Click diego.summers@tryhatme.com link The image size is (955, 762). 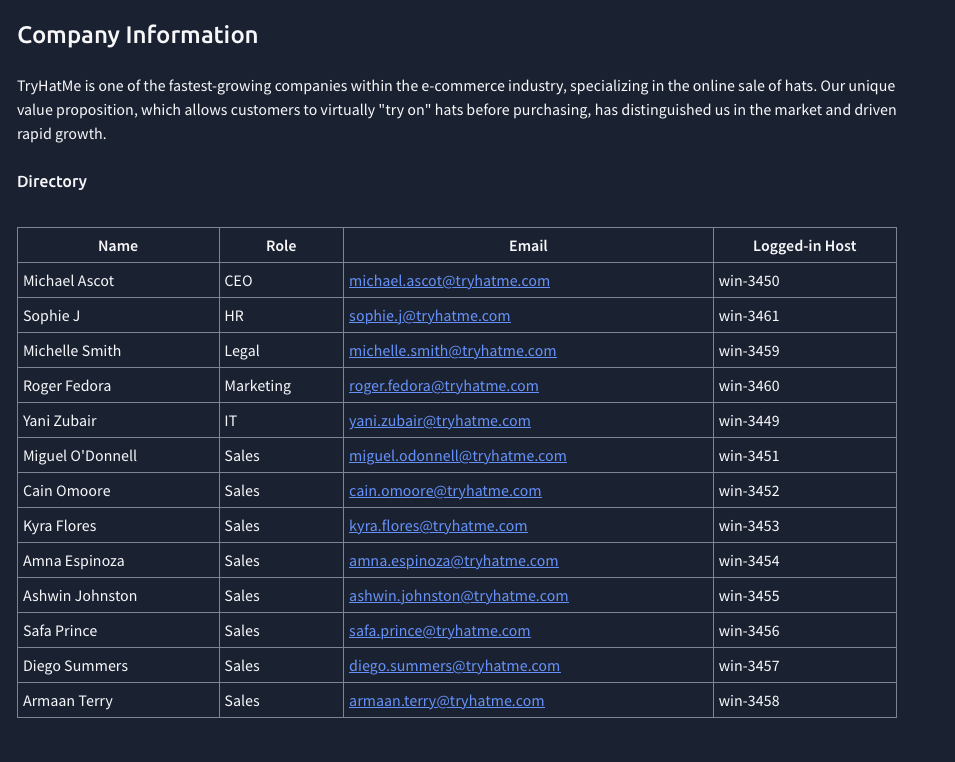[454, 666]
